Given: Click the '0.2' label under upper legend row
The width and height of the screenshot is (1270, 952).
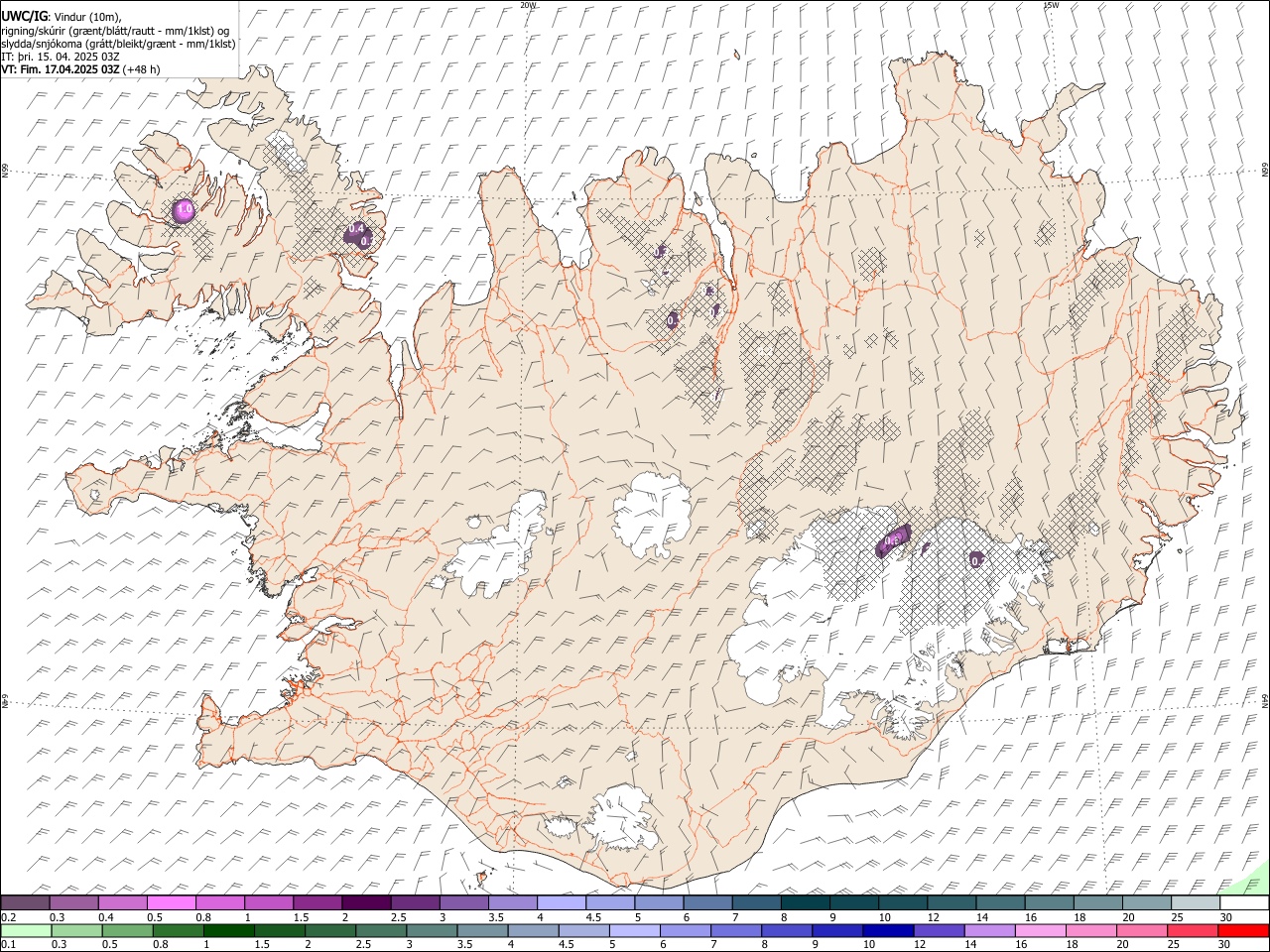Looking at the screenshot, I should pos(7,916).
